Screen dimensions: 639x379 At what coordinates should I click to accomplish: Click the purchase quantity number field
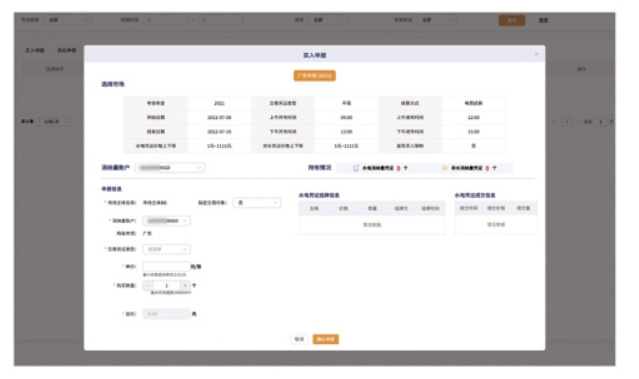167,286
